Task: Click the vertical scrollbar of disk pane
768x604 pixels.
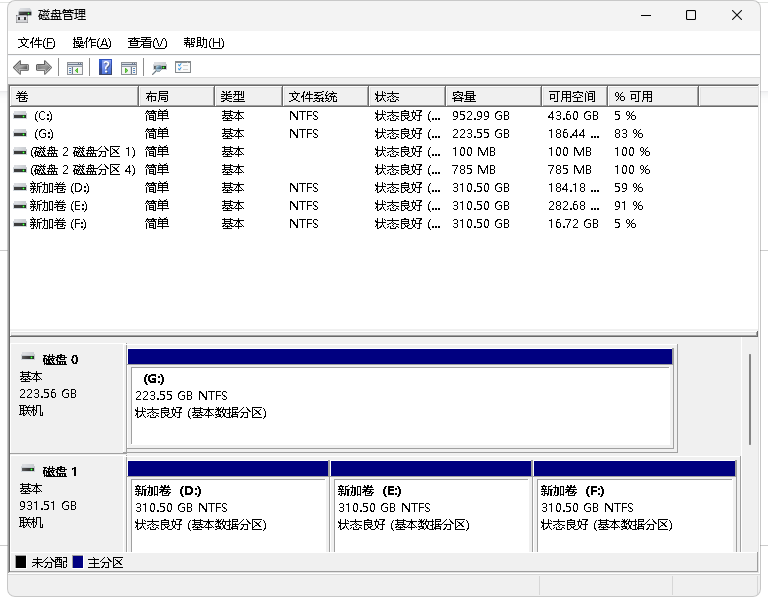Action: coord(749,400)
